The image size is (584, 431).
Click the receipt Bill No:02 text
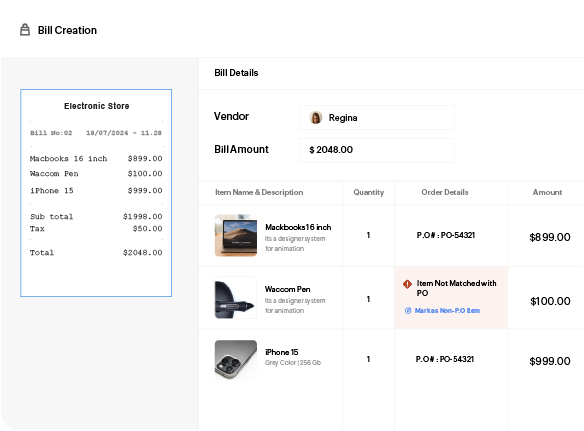point(51,133)
